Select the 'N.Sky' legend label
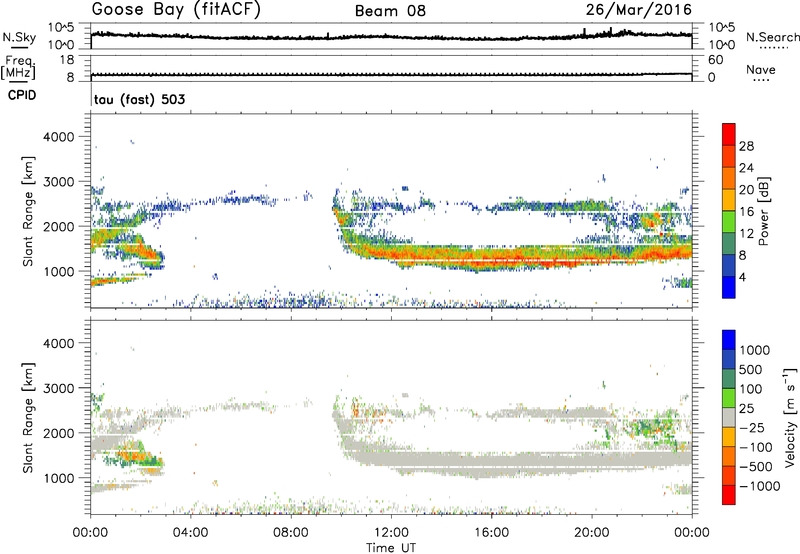The width and height of the screenshot is (800, 554). (x=19, y=37)
